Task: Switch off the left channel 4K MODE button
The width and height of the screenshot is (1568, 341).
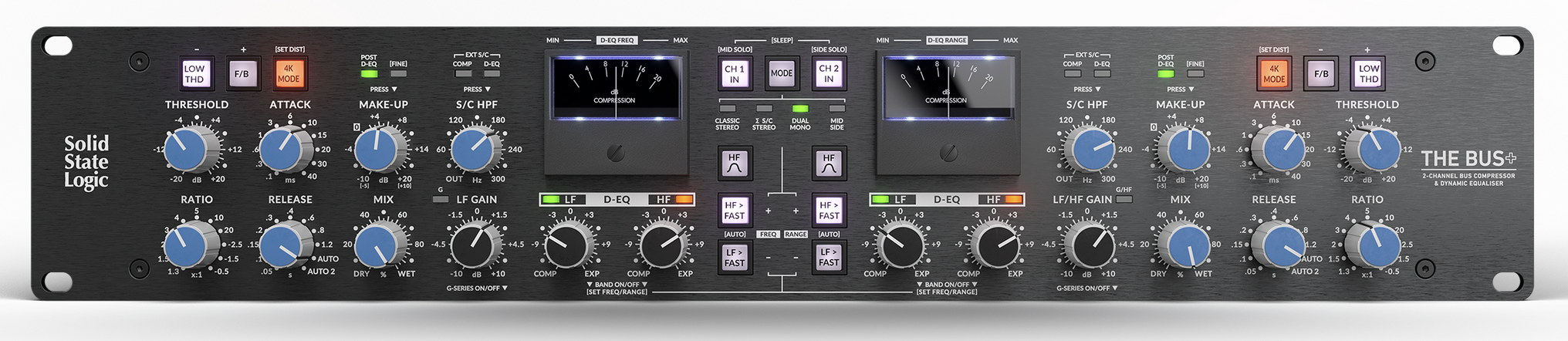Action: click(289, 74)
